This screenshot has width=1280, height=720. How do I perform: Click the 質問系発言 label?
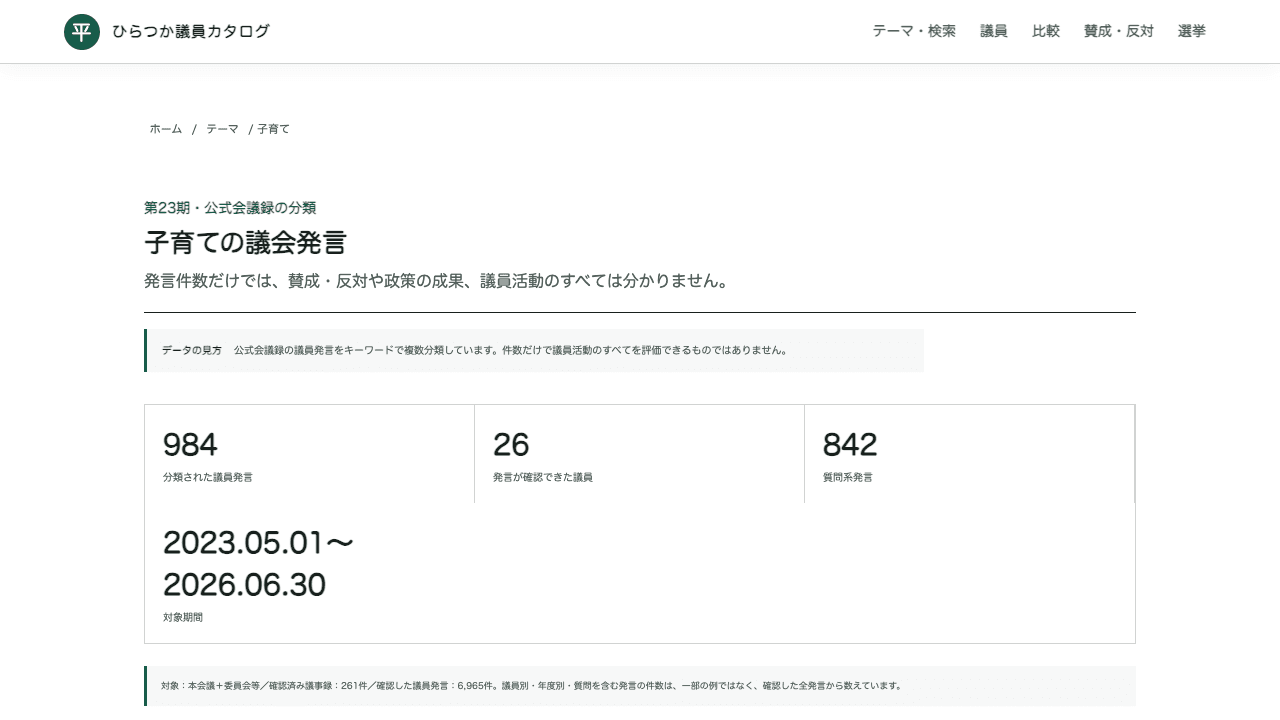click(848, 478)
